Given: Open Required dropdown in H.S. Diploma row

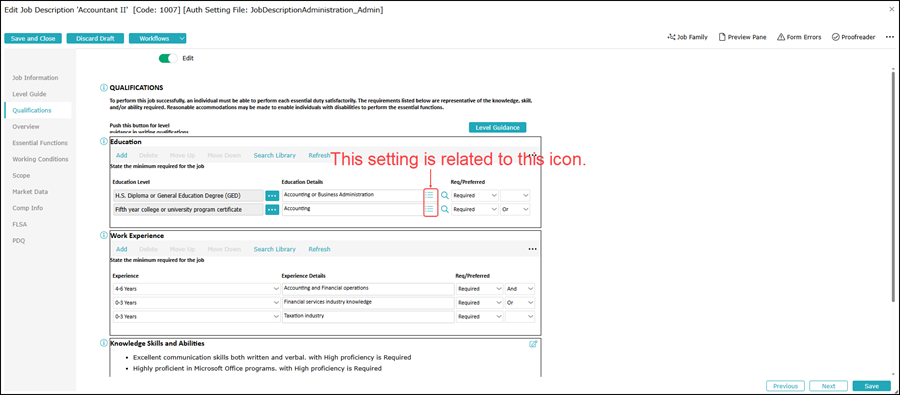Looking at the screenshot, I should 475,196.
